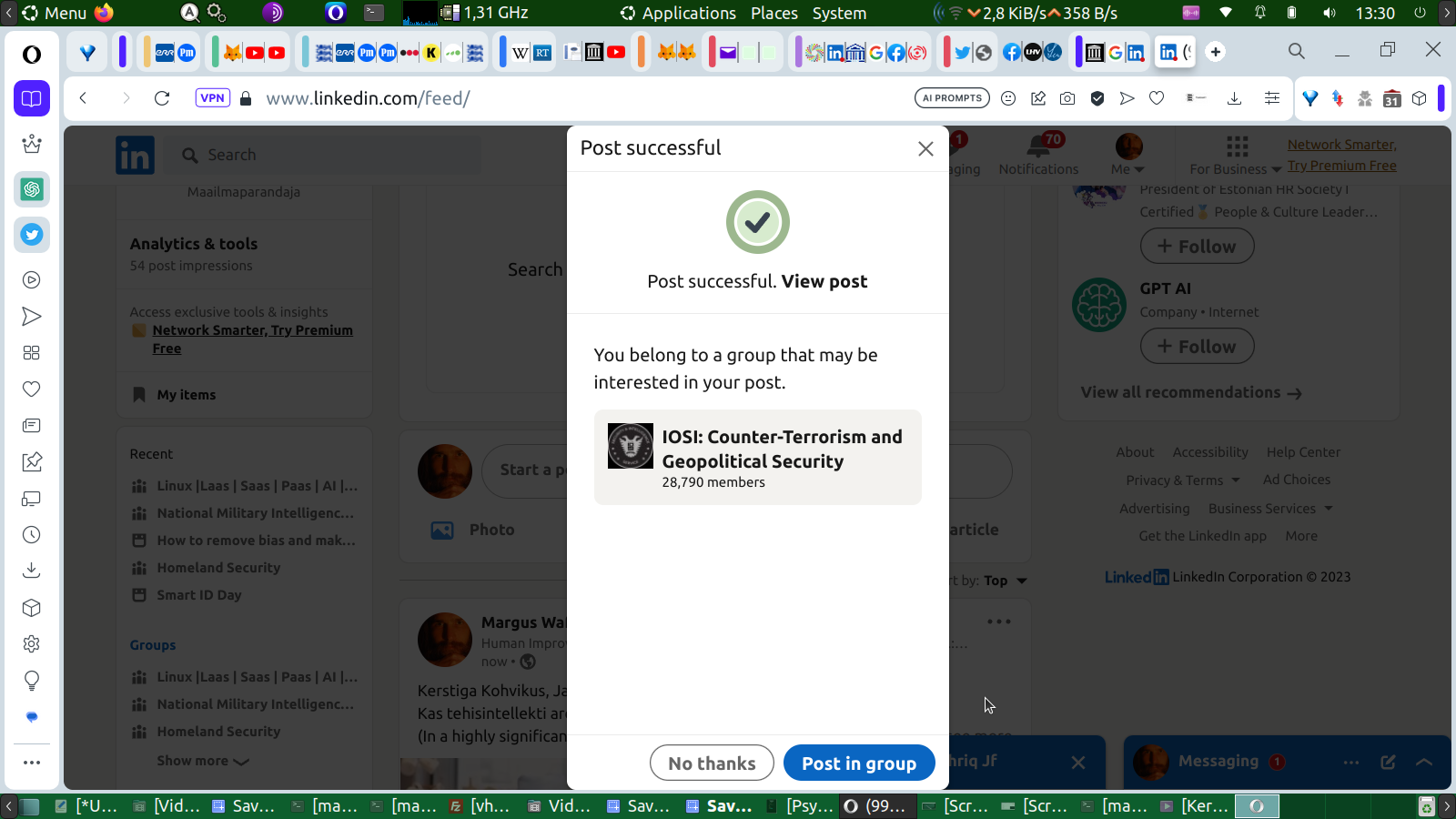Expand the Me profile dropdown

pyautogui.click(x=1128, y=154)
